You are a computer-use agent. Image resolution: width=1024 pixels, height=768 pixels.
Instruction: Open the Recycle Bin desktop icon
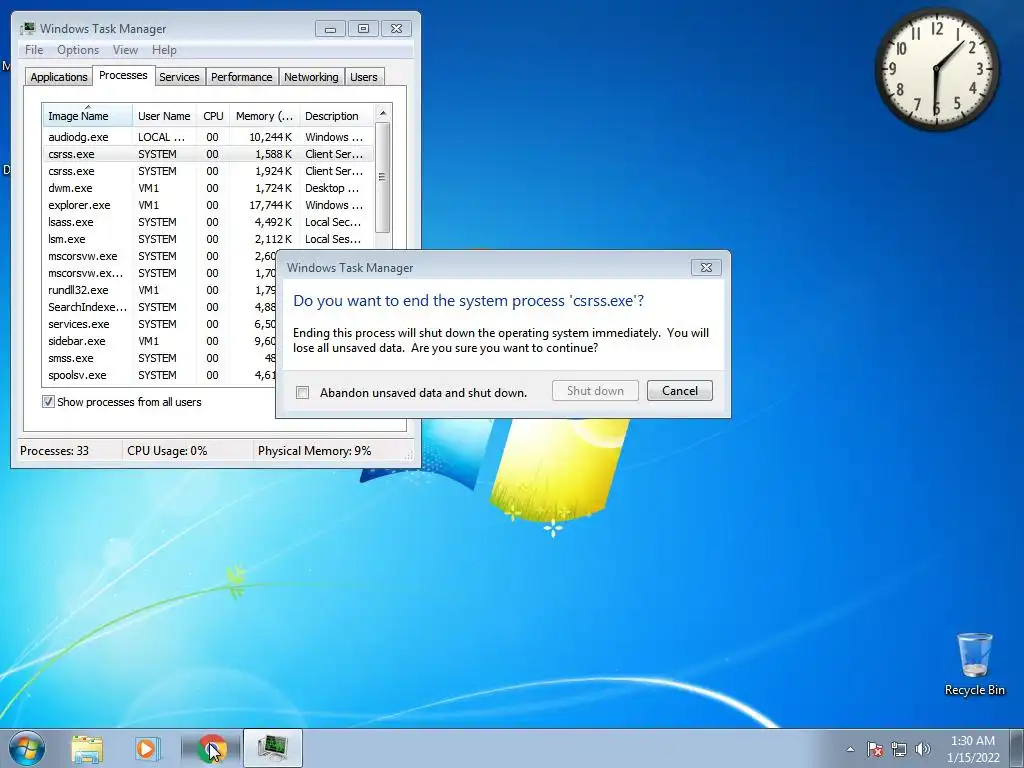pos(974,664)
